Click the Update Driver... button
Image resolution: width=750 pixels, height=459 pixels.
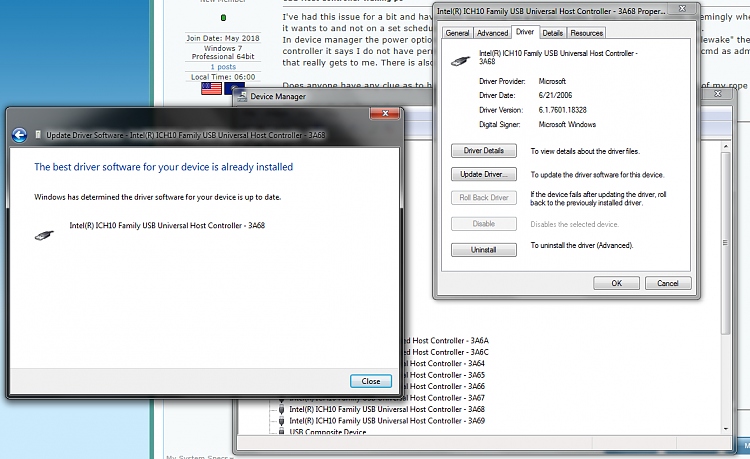coord(484,174)
